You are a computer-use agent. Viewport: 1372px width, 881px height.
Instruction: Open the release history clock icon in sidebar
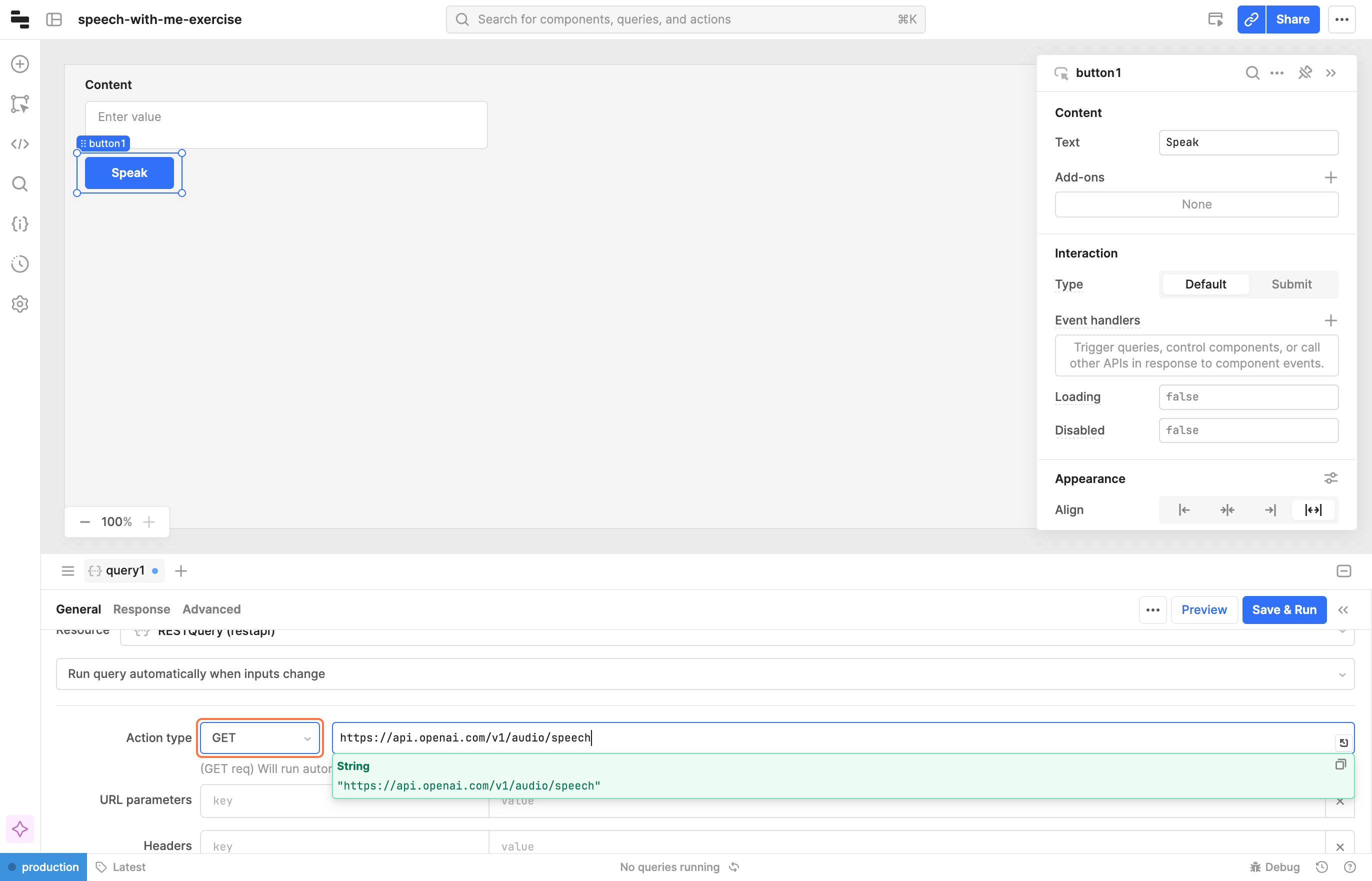(x=20, y=263)
